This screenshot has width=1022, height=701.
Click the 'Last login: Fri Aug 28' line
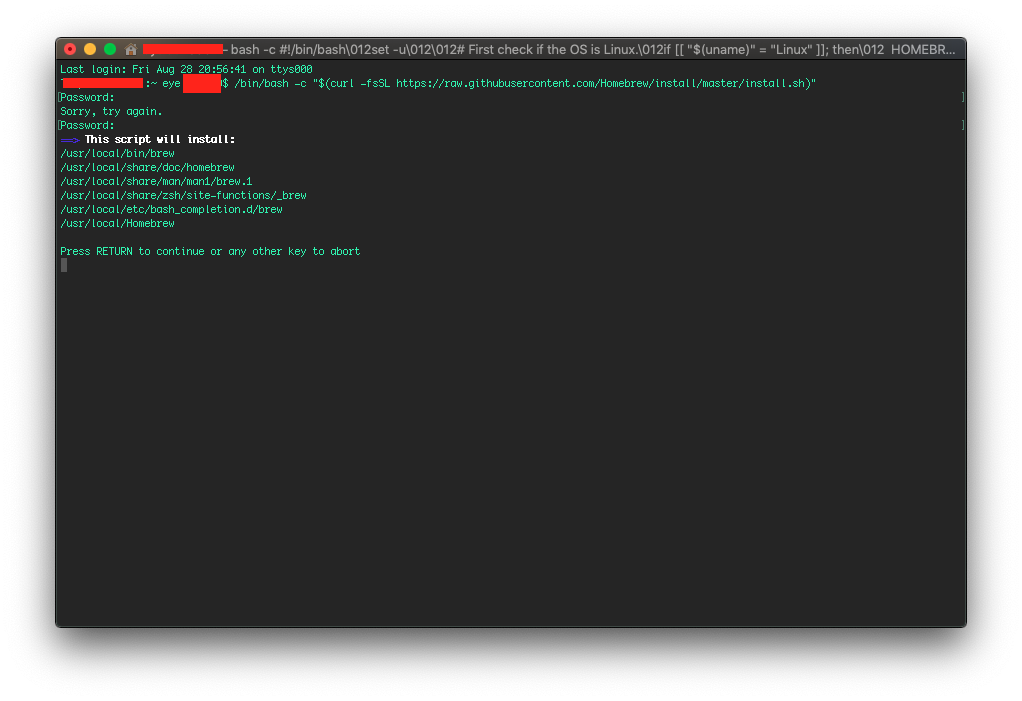pos(186,69)
